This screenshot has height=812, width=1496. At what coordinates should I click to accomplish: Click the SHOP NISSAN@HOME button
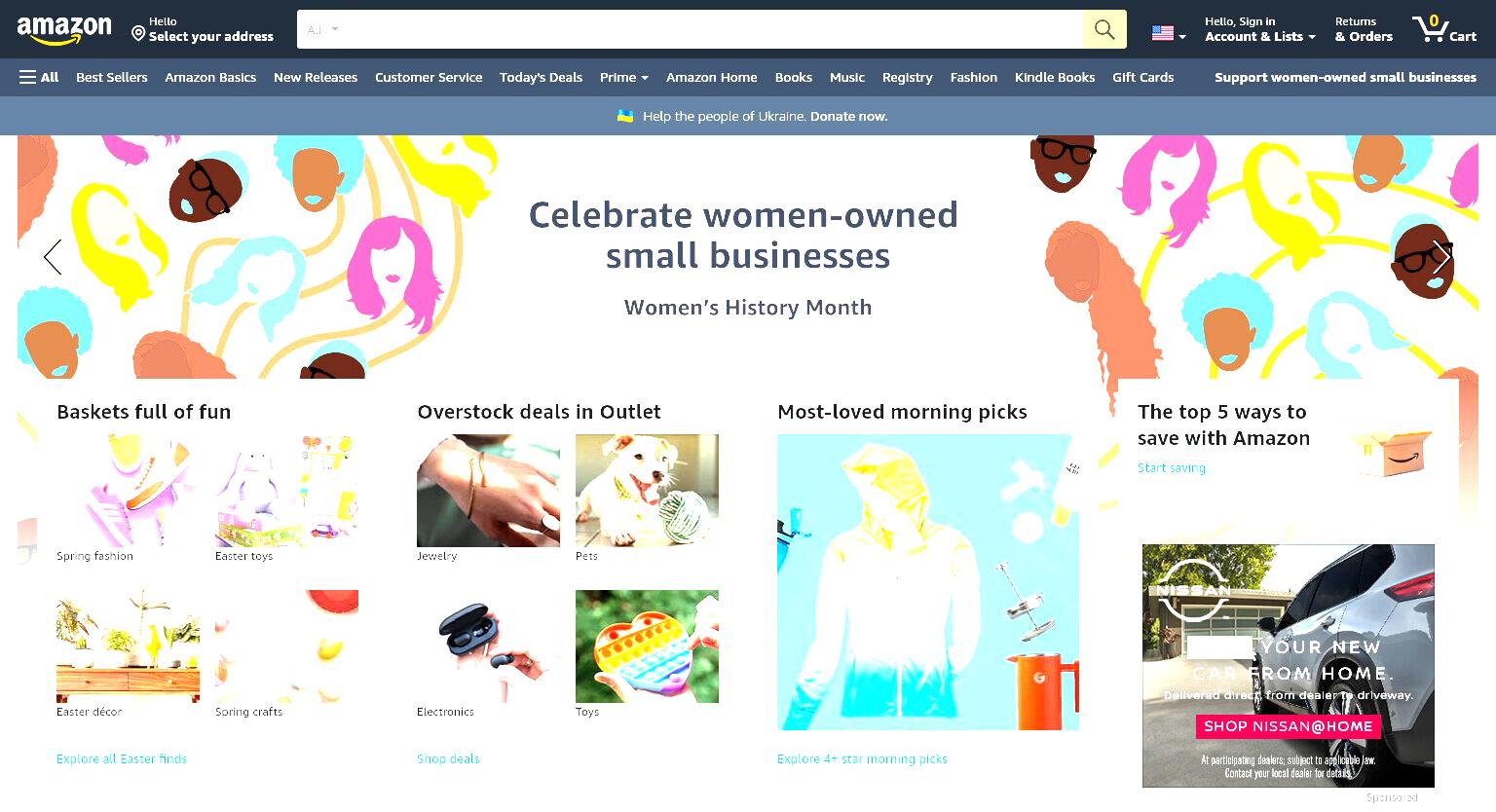pyautogui.click(x=1288, y=726)
